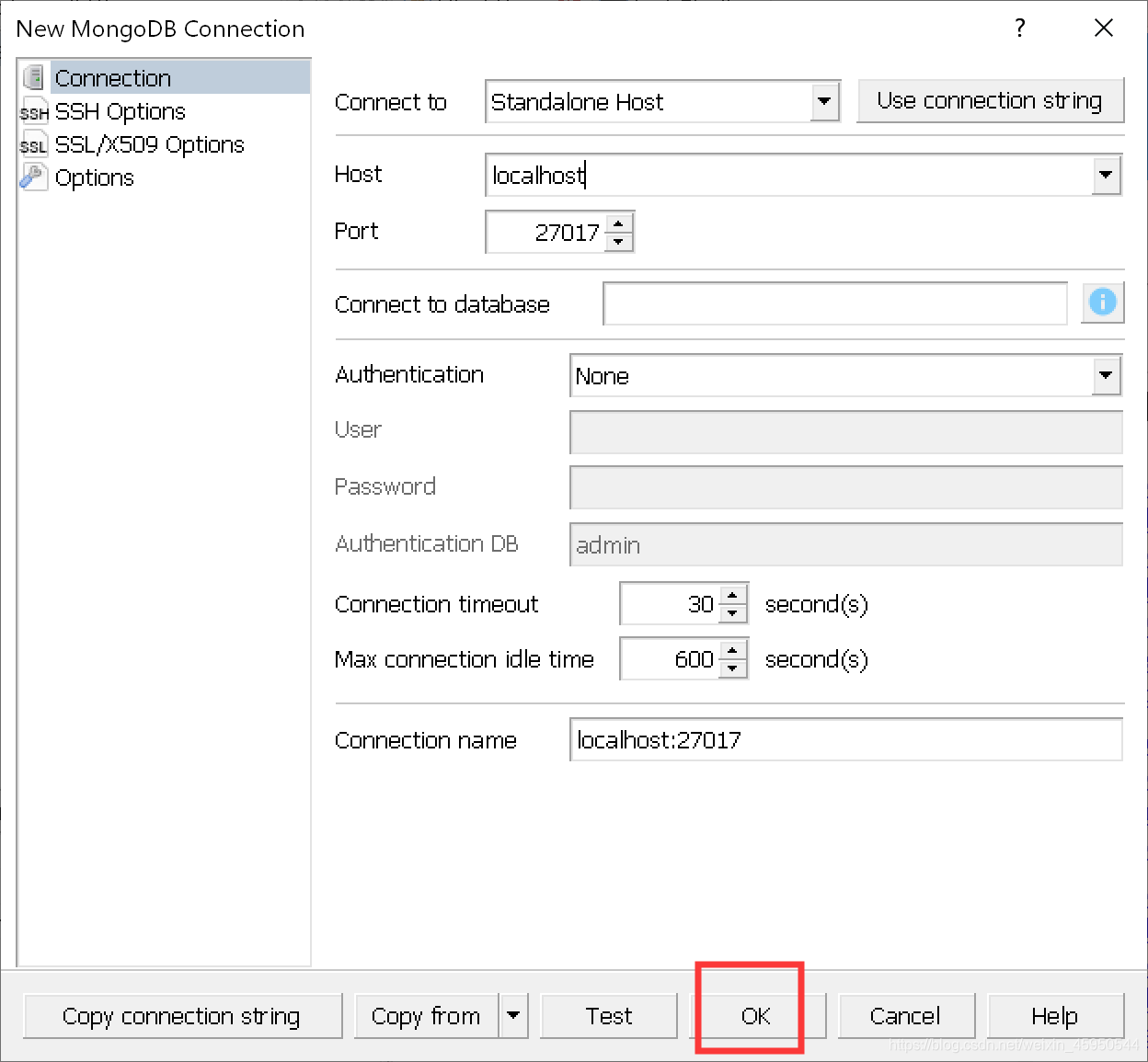Select Connection in the left panel

(164, 78)
